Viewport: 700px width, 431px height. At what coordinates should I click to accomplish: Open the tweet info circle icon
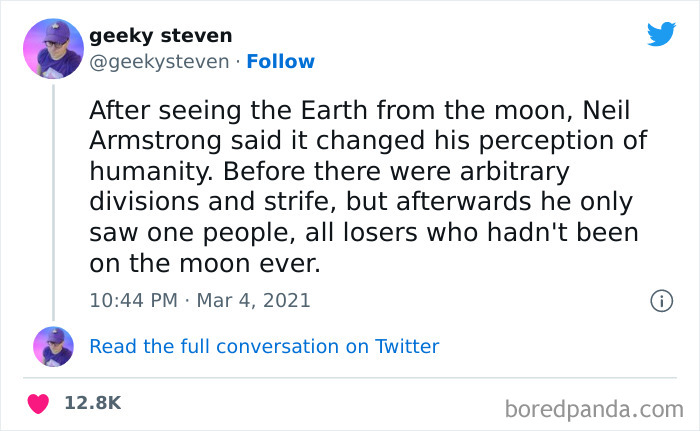click(x=660, y=300)
